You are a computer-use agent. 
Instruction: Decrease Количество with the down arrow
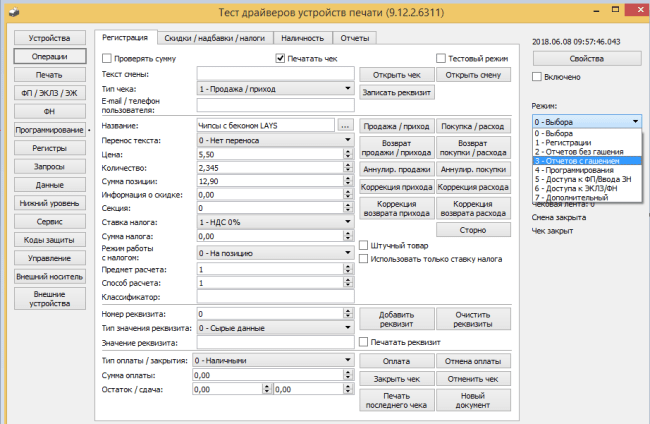coord(348,170)
